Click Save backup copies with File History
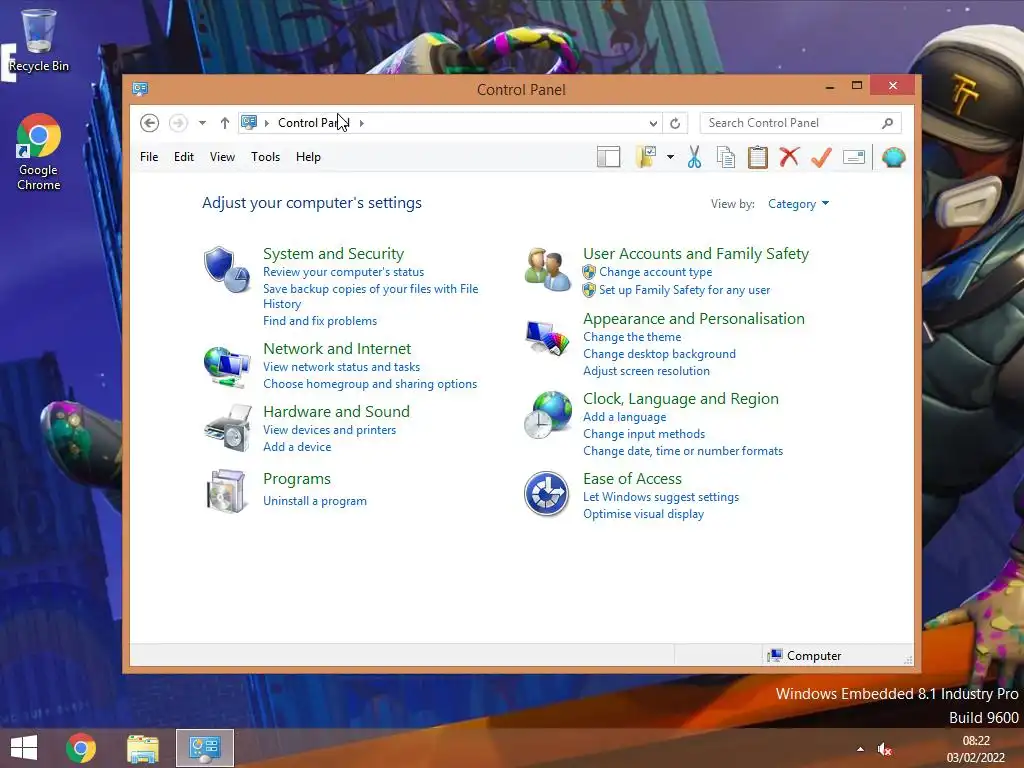 pos(370,296)
